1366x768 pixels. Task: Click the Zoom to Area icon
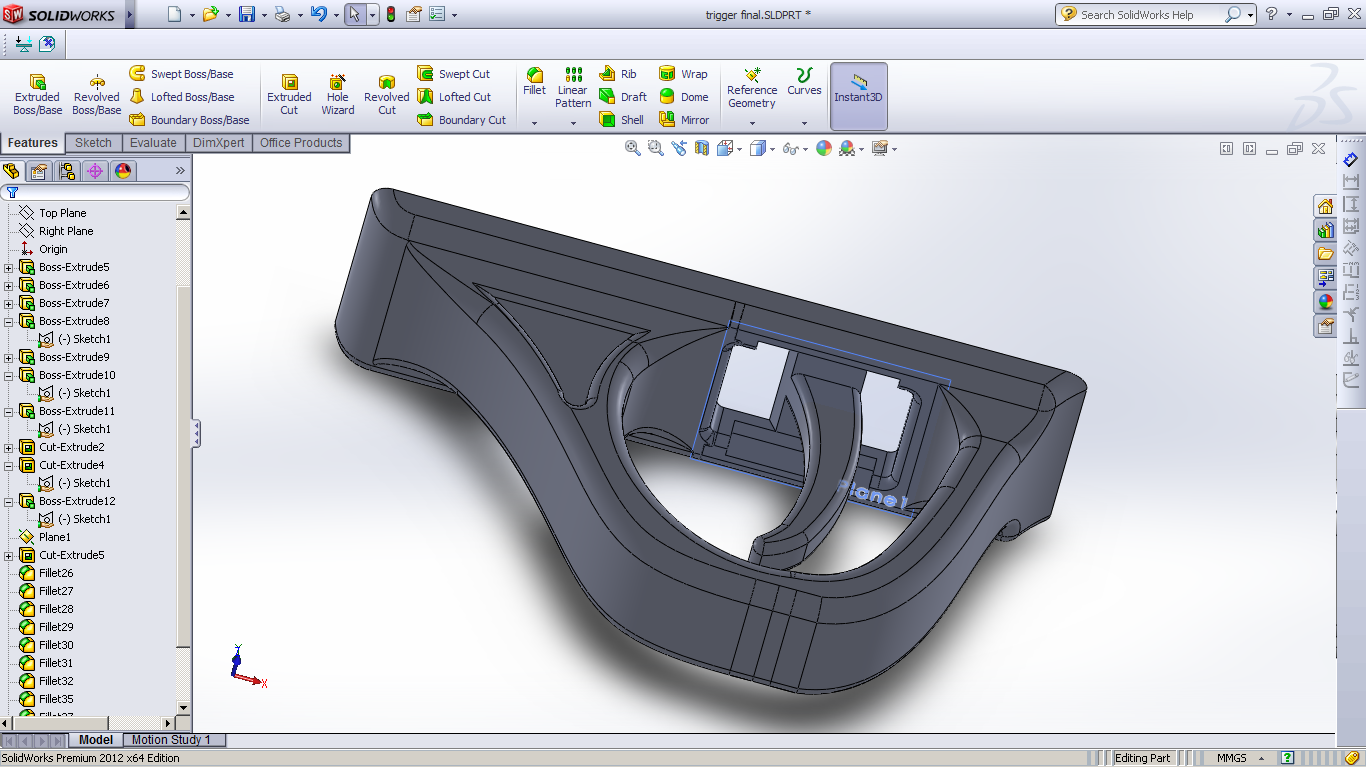(x=656, y=148)
